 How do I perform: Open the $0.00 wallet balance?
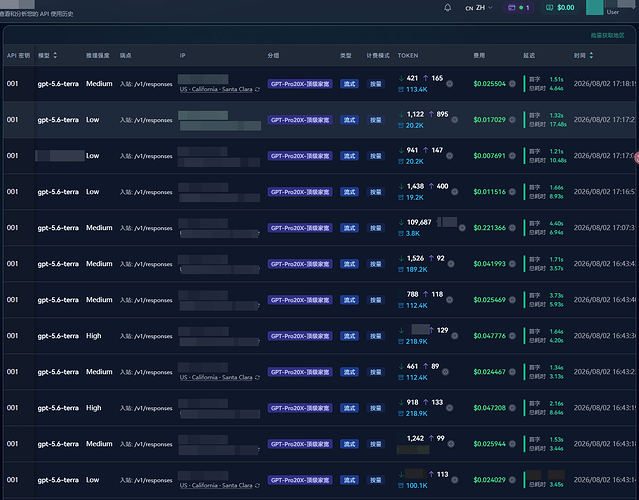(x=560, y=8)
